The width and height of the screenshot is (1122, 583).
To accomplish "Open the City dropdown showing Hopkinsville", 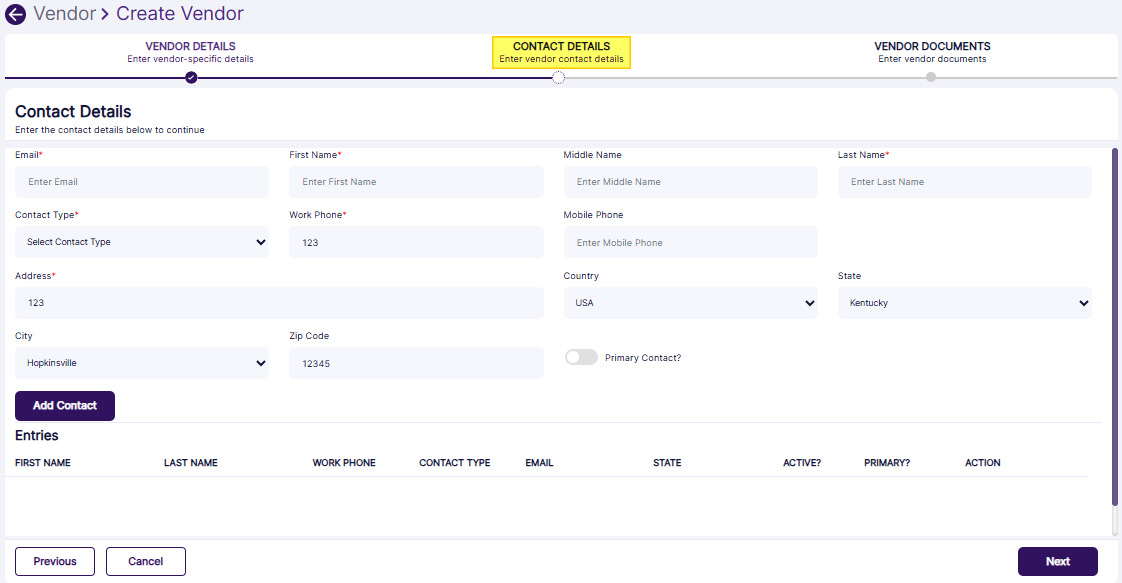I will pos(141,362).
